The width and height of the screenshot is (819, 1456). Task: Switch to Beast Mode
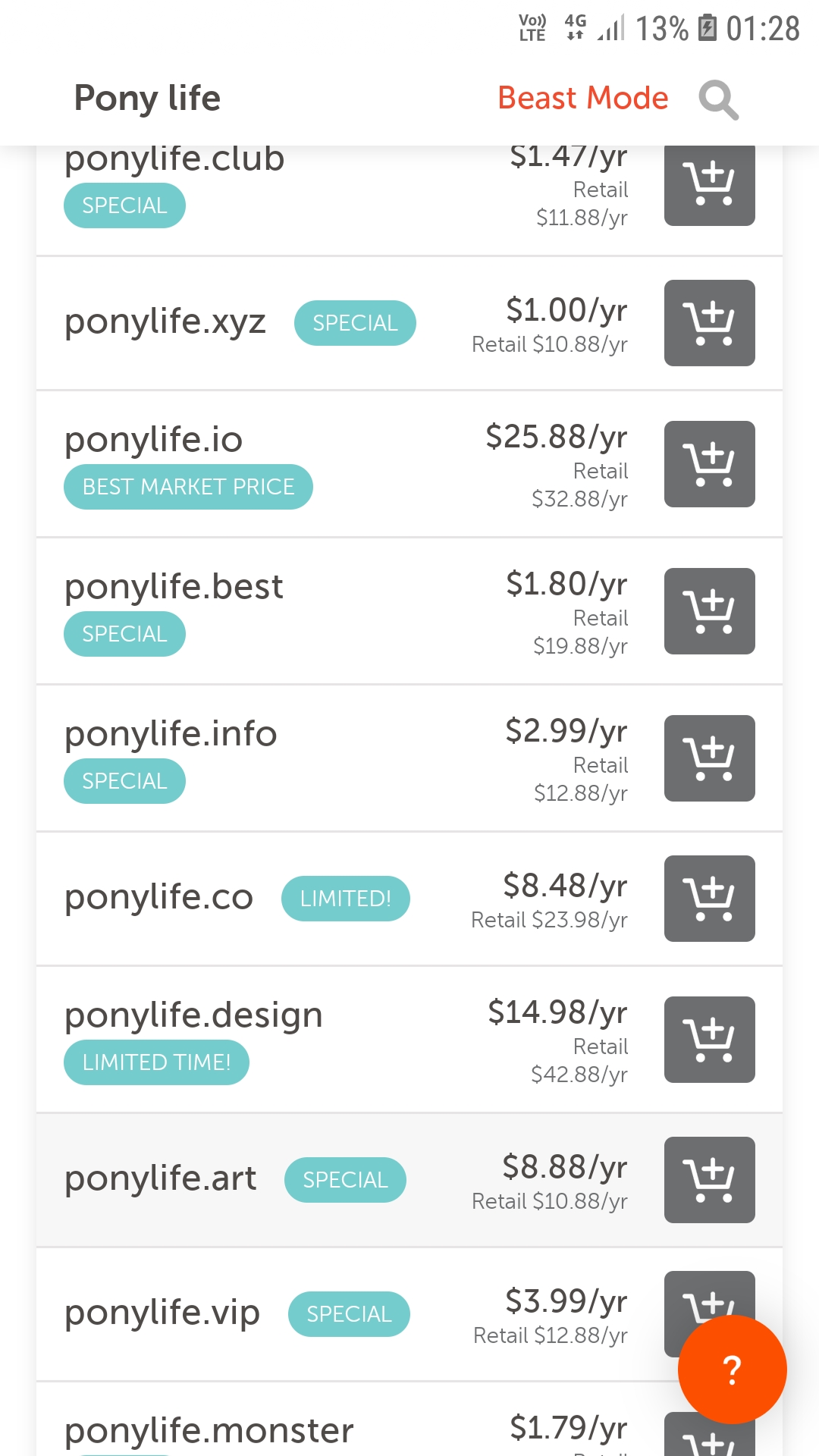[582, 99]
